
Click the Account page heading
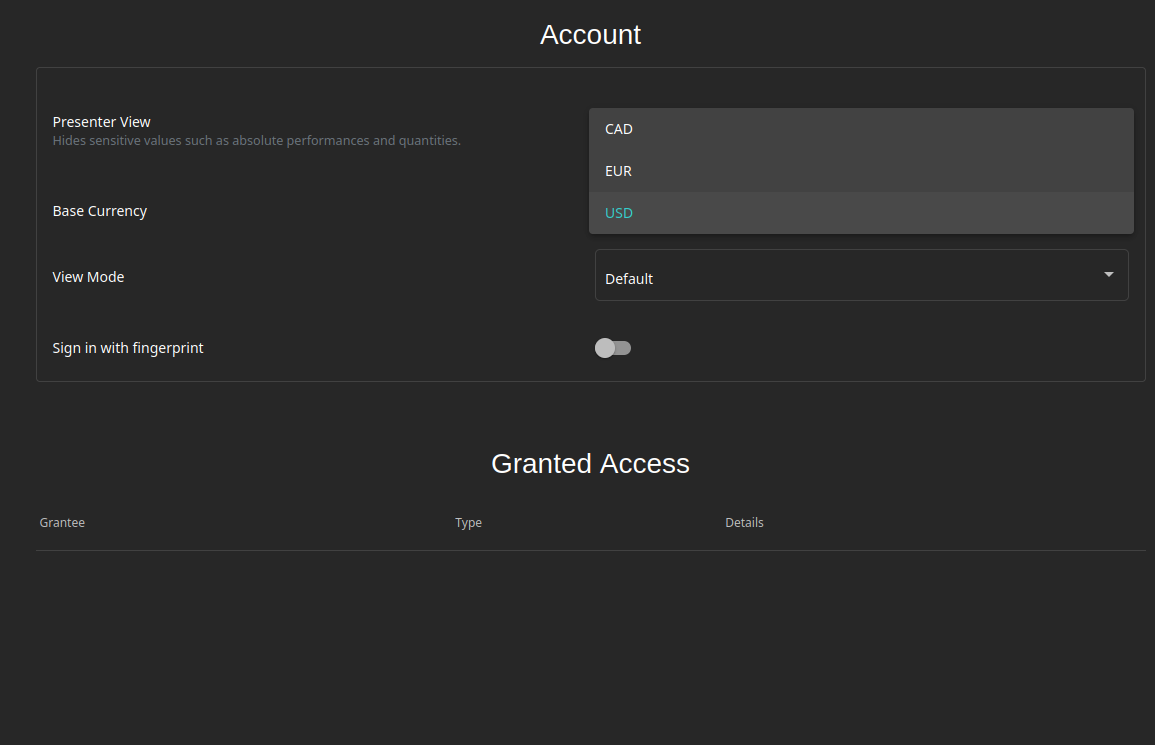click(x=590, y=34)
